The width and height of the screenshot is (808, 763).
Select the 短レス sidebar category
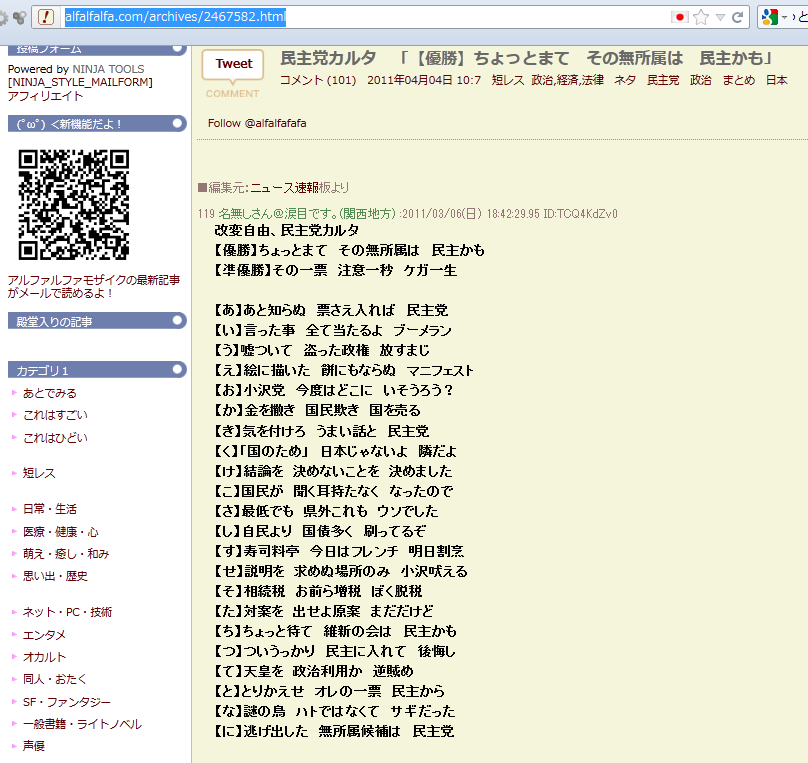pyautogui.click(x=39, y=472)
